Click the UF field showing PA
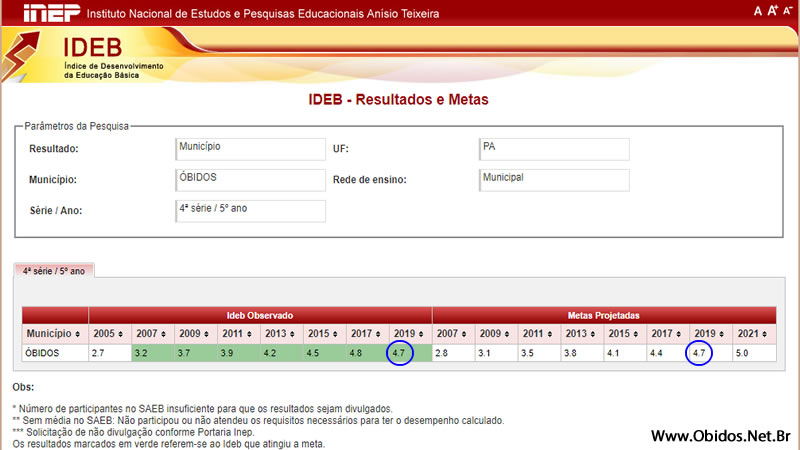800x450 pixels. (554, 149)
